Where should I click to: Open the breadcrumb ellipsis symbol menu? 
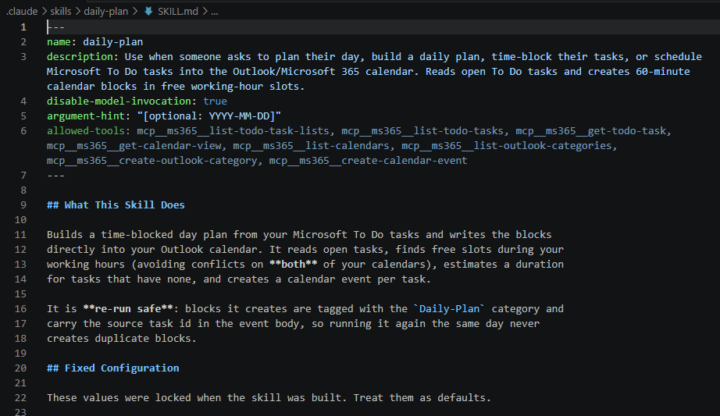click(214, 11)
